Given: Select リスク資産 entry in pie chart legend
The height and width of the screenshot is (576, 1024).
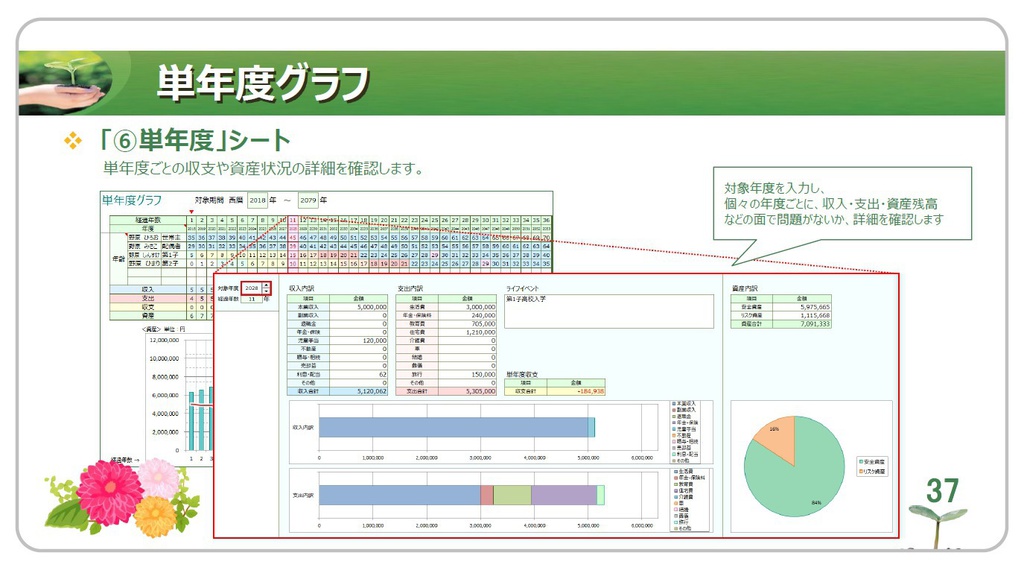Looking at the screenshot, I should coord(872,471).
